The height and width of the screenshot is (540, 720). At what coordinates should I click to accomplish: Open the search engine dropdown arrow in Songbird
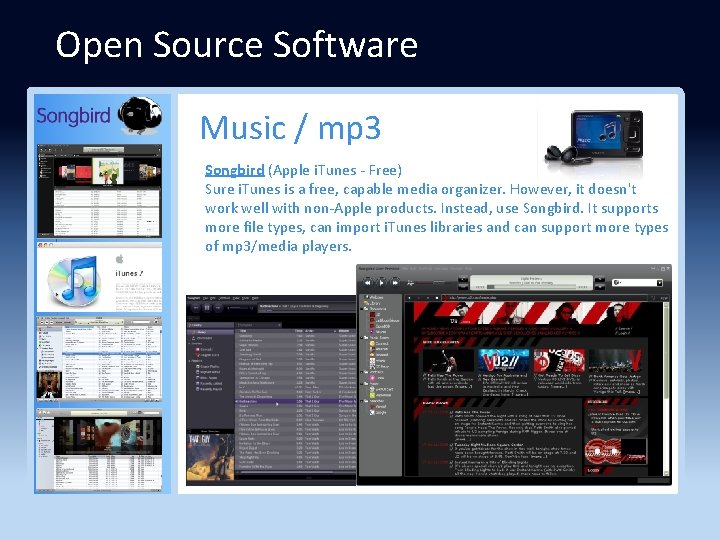(x=659, y=283)
